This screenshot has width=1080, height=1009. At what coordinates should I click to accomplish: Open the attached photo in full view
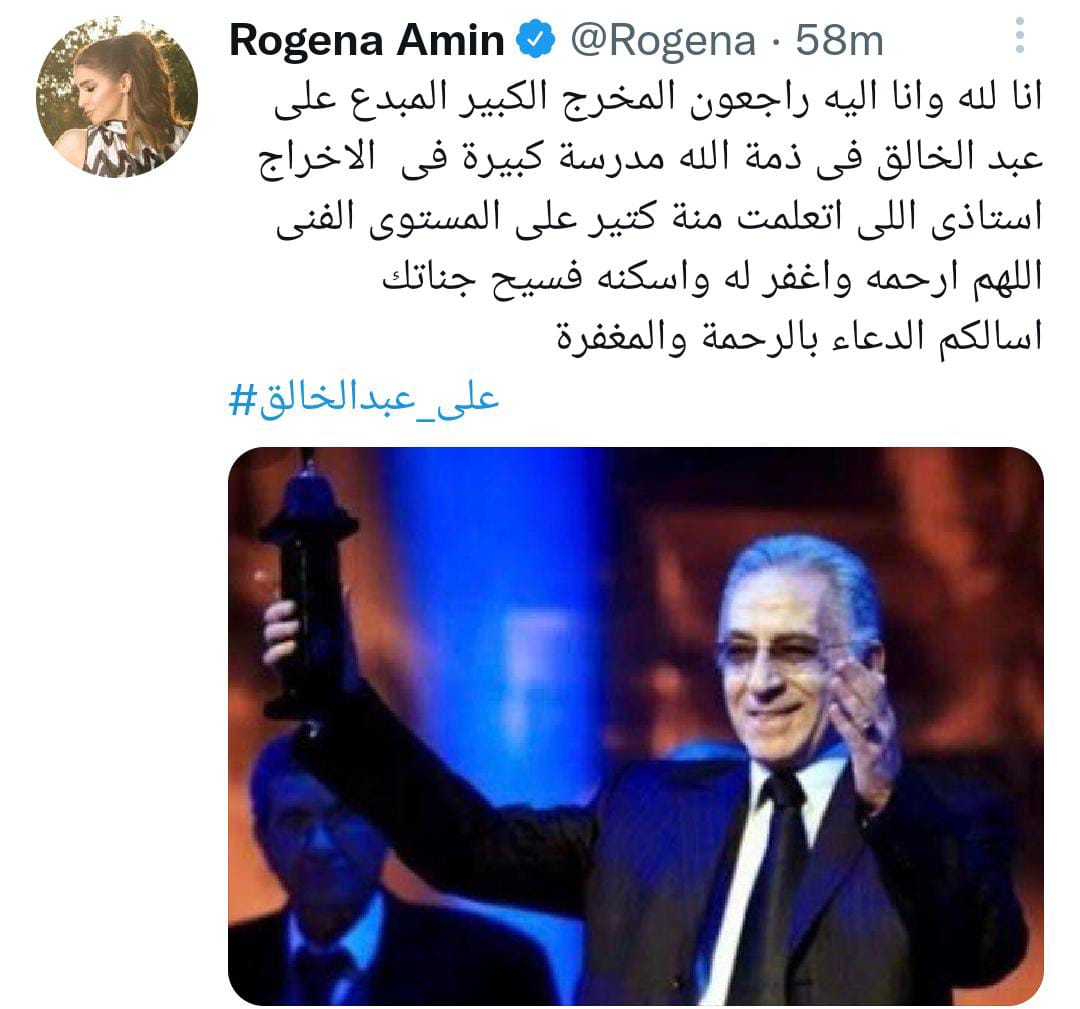click(636, 727)
